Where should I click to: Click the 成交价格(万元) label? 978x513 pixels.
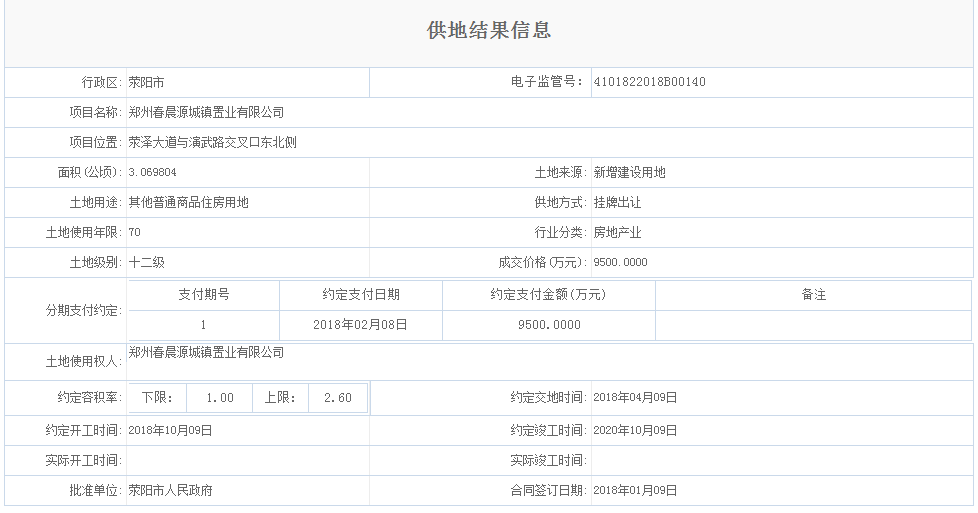tap(542, 262)
